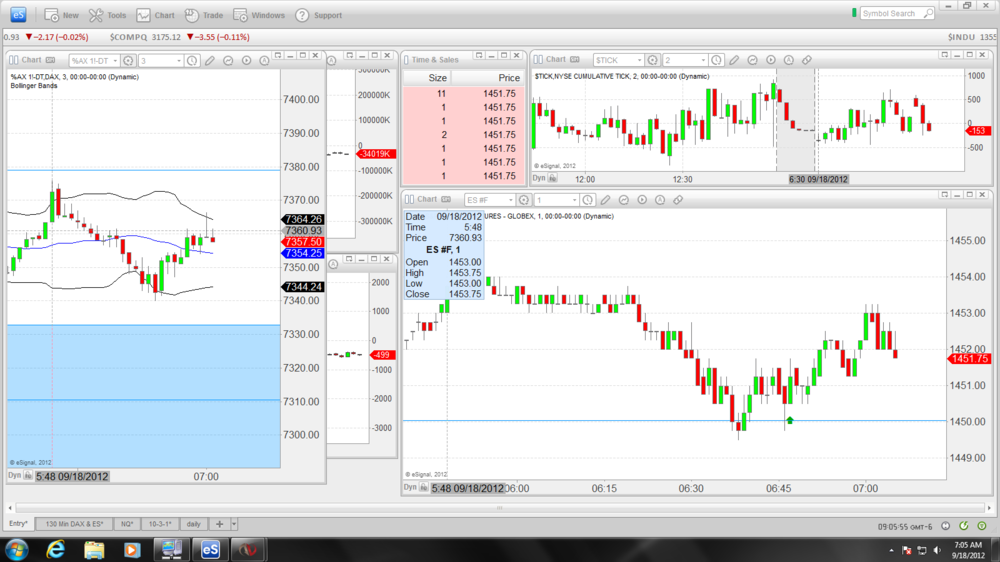This screenshot has height=562, width=1000.
Task: Click the play replay icon in DAX chart
Action: pos(246,61)
